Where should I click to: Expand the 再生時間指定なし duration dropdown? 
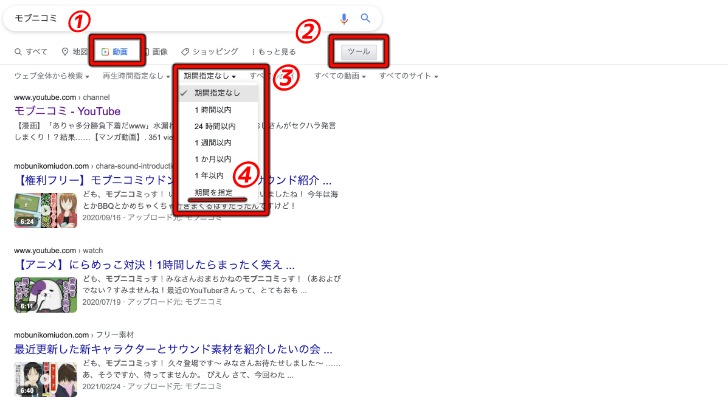pyautogui.click(x=136, y=76)
